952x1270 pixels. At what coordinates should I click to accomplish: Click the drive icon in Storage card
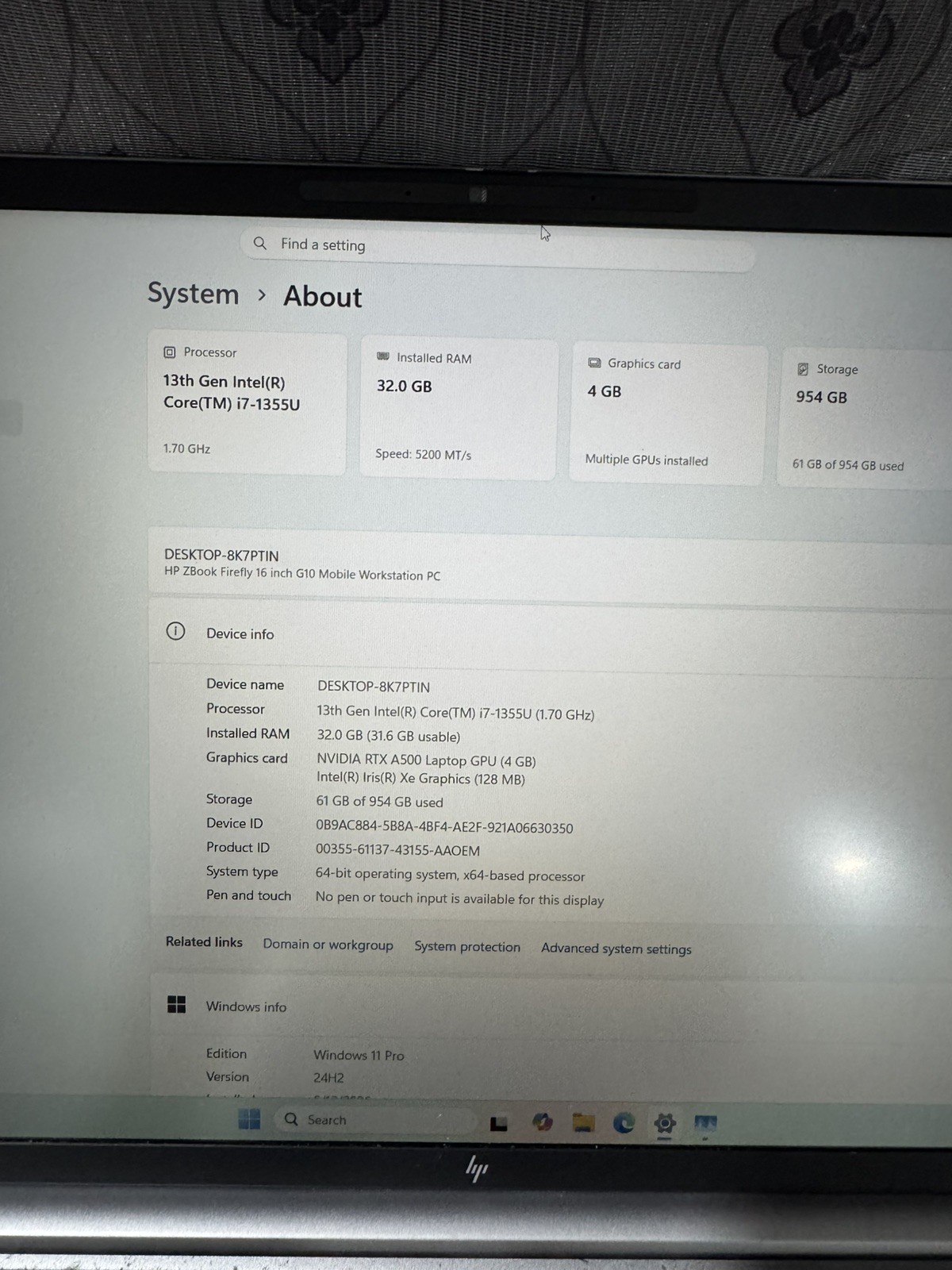(803, 368)
